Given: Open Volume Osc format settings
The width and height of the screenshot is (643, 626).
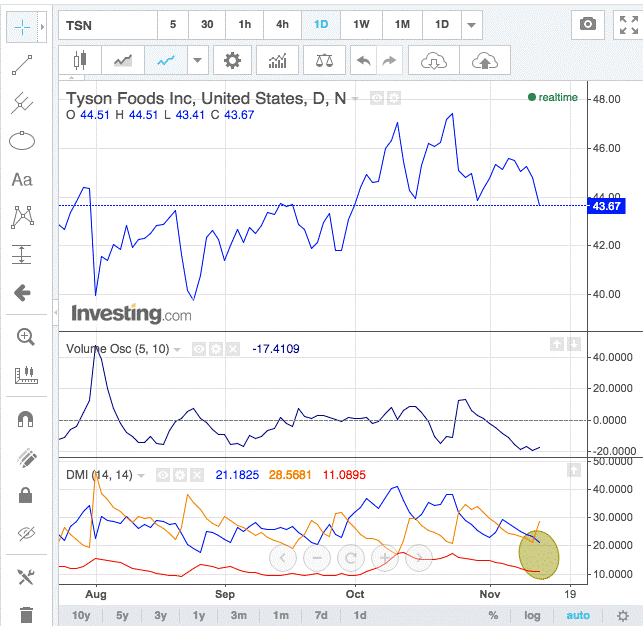Looking at the screenshot, I should click(216, 349).
